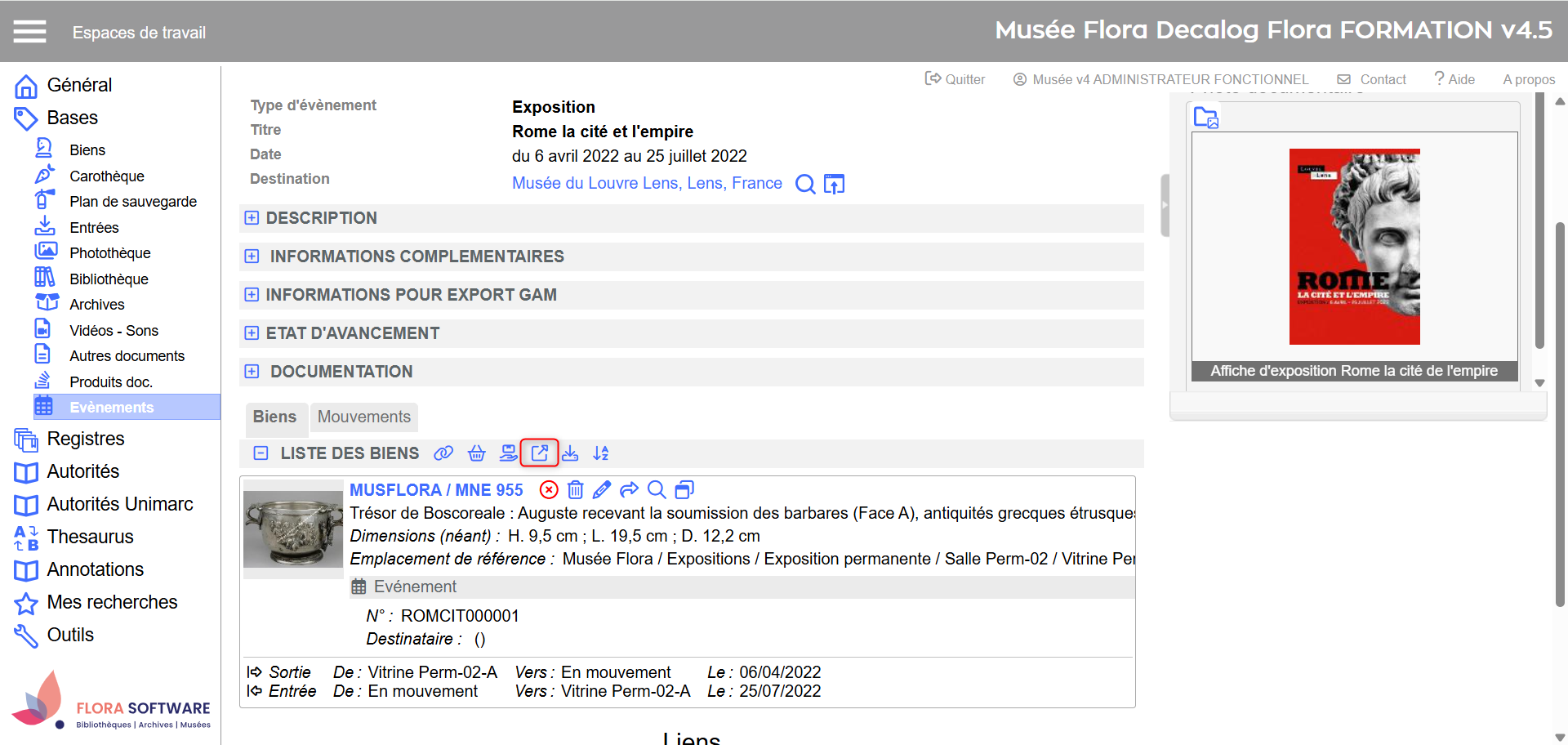Image resolution: width=1568 pixels, height=745 pixels.
Task: Expand the ETAT D'AVANCEMENT section
Action: 252,333
